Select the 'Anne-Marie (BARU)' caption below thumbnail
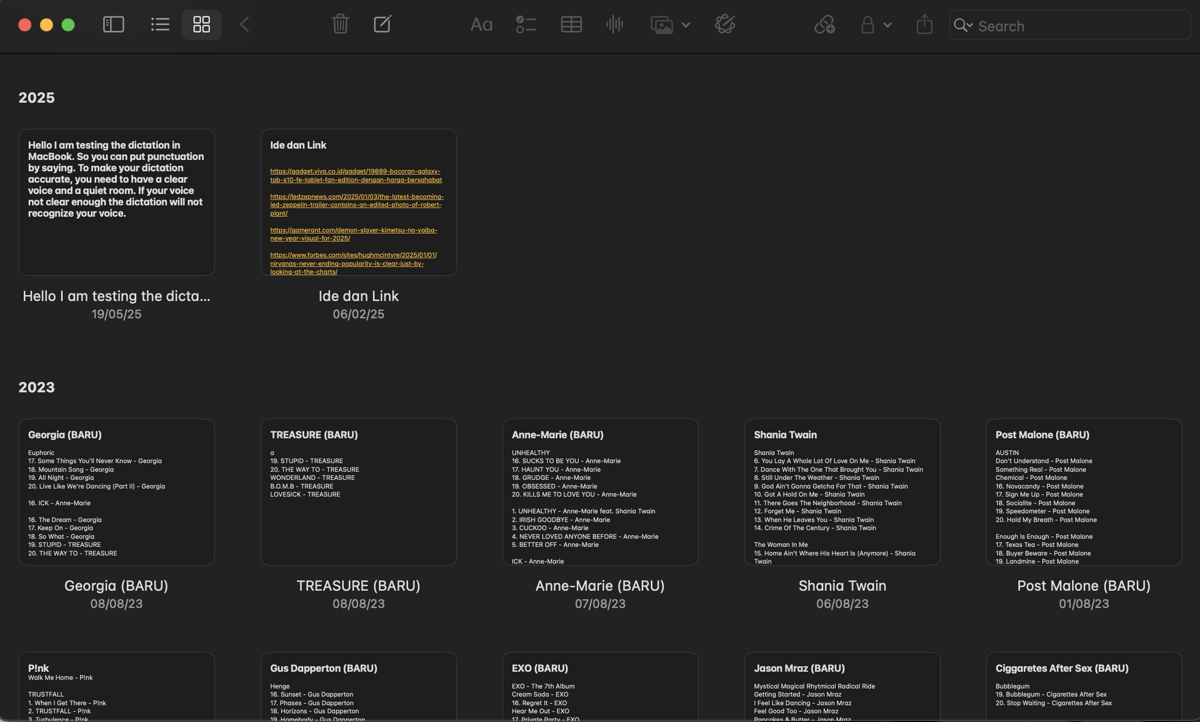 tap(601, 586)
